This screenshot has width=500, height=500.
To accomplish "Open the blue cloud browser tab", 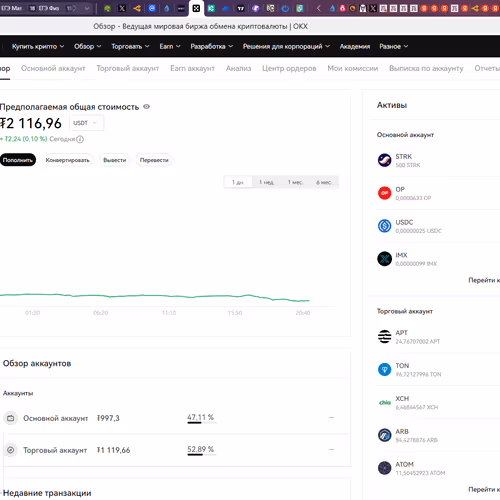I will [x=226, y=8].
